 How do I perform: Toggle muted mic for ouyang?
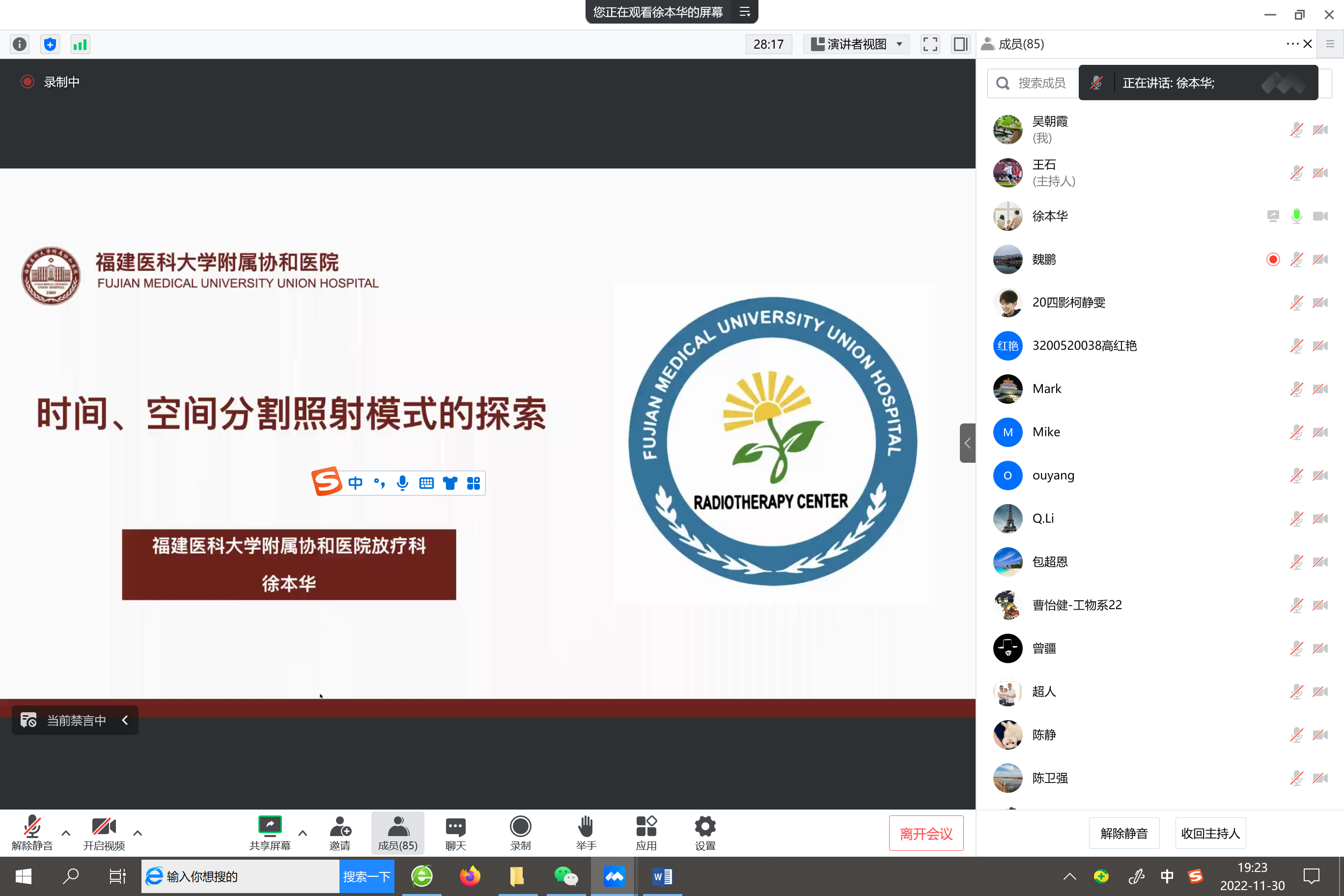tap(1296, 476)
